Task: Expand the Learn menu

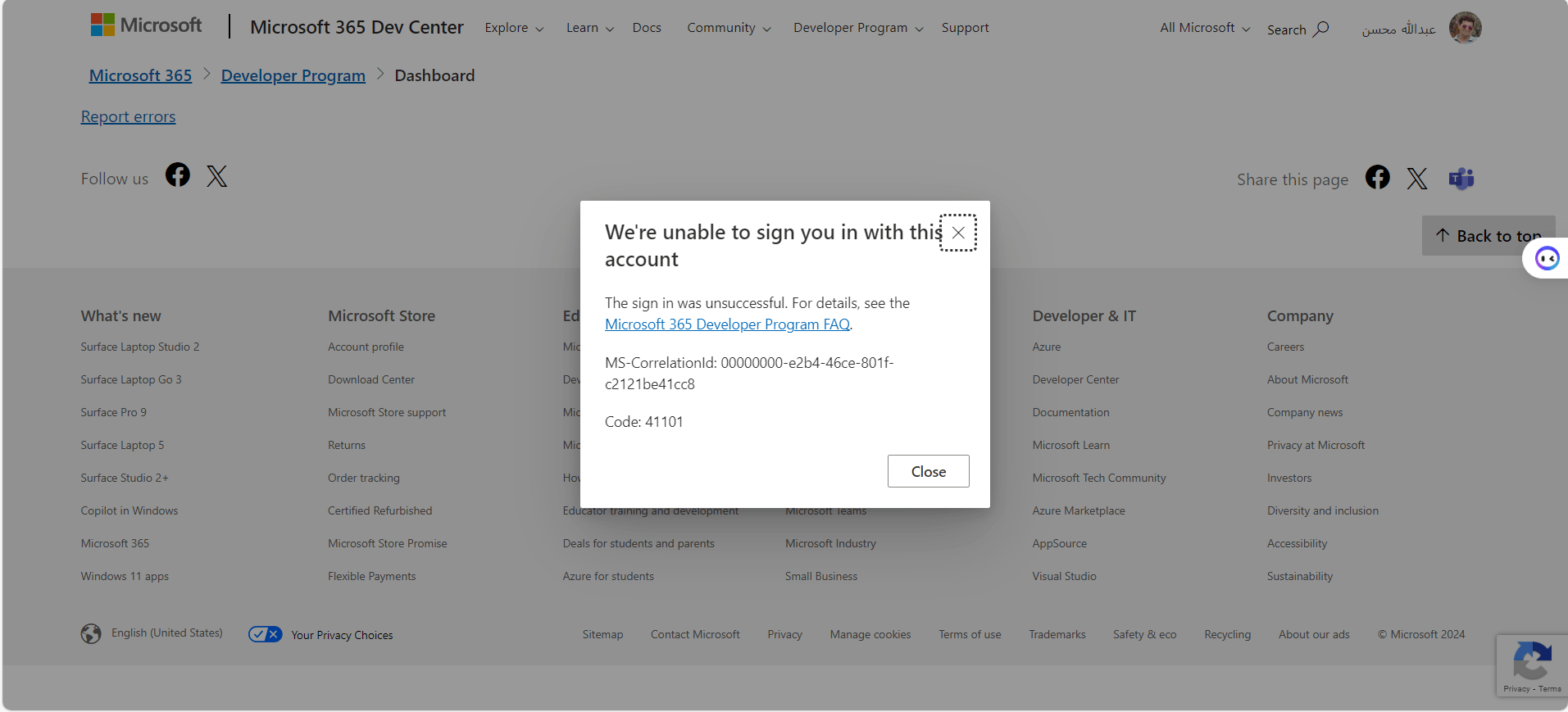Action: tap(590, 28)
